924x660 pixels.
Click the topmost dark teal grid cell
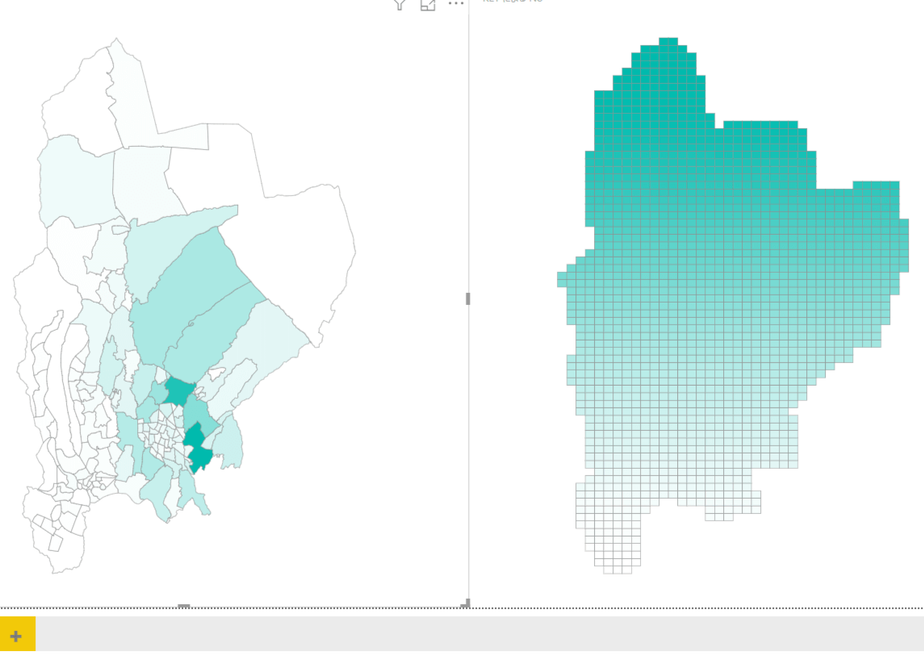[x=668, y=41]
